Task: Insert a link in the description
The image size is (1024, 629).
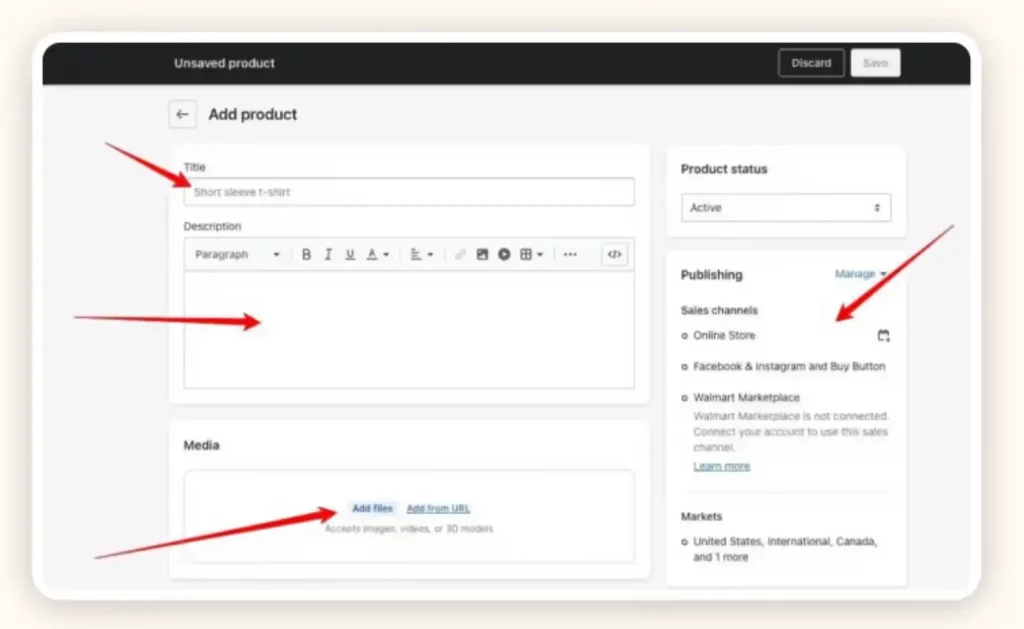Action: (460, 255)
